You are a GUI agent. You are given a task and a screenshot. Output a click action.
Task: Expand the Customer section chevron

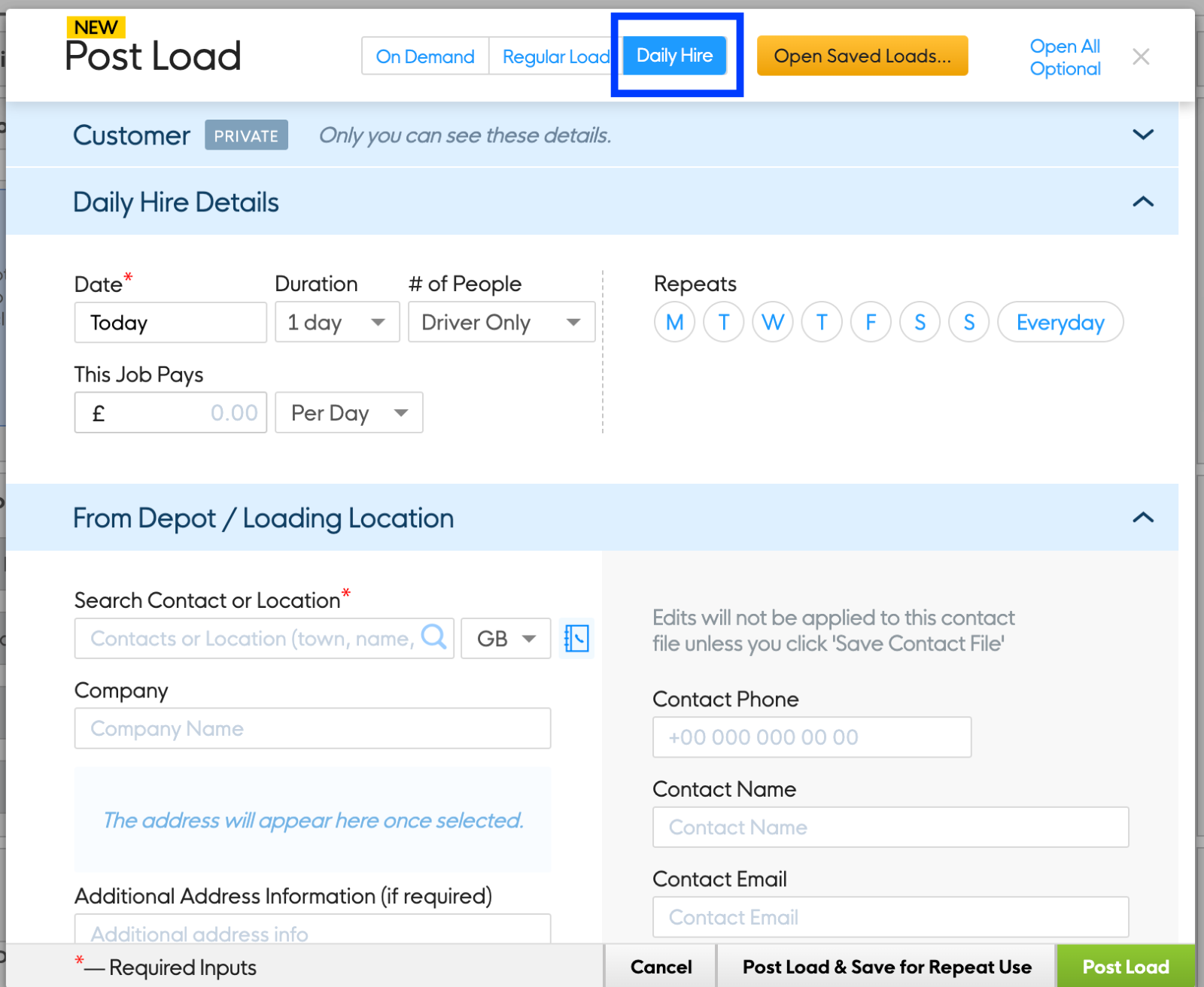coord(1143,135)
